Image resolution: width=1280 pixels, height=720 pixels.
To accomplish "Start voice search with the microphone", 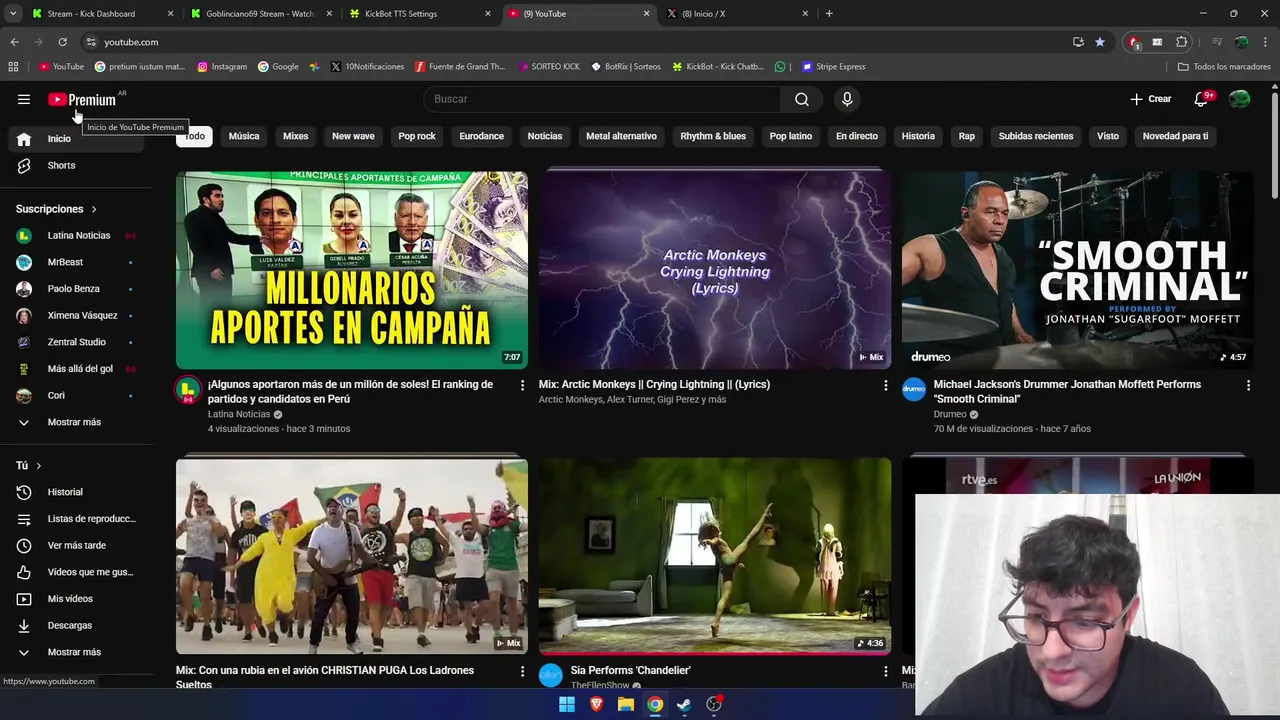I will click(847, 99).
